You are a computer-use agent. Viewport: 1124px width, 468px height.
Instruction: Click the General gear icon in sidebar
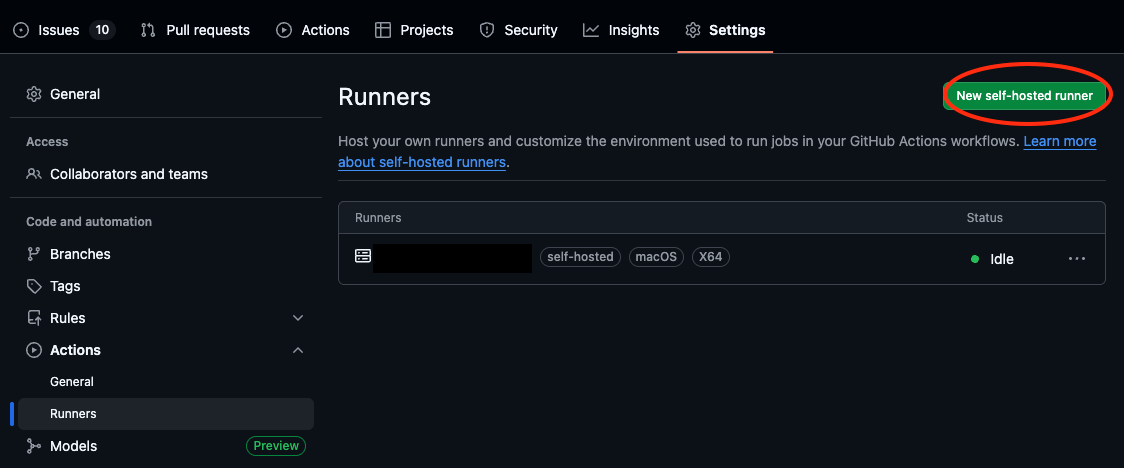pyautogui.click(x=34, y=94)
